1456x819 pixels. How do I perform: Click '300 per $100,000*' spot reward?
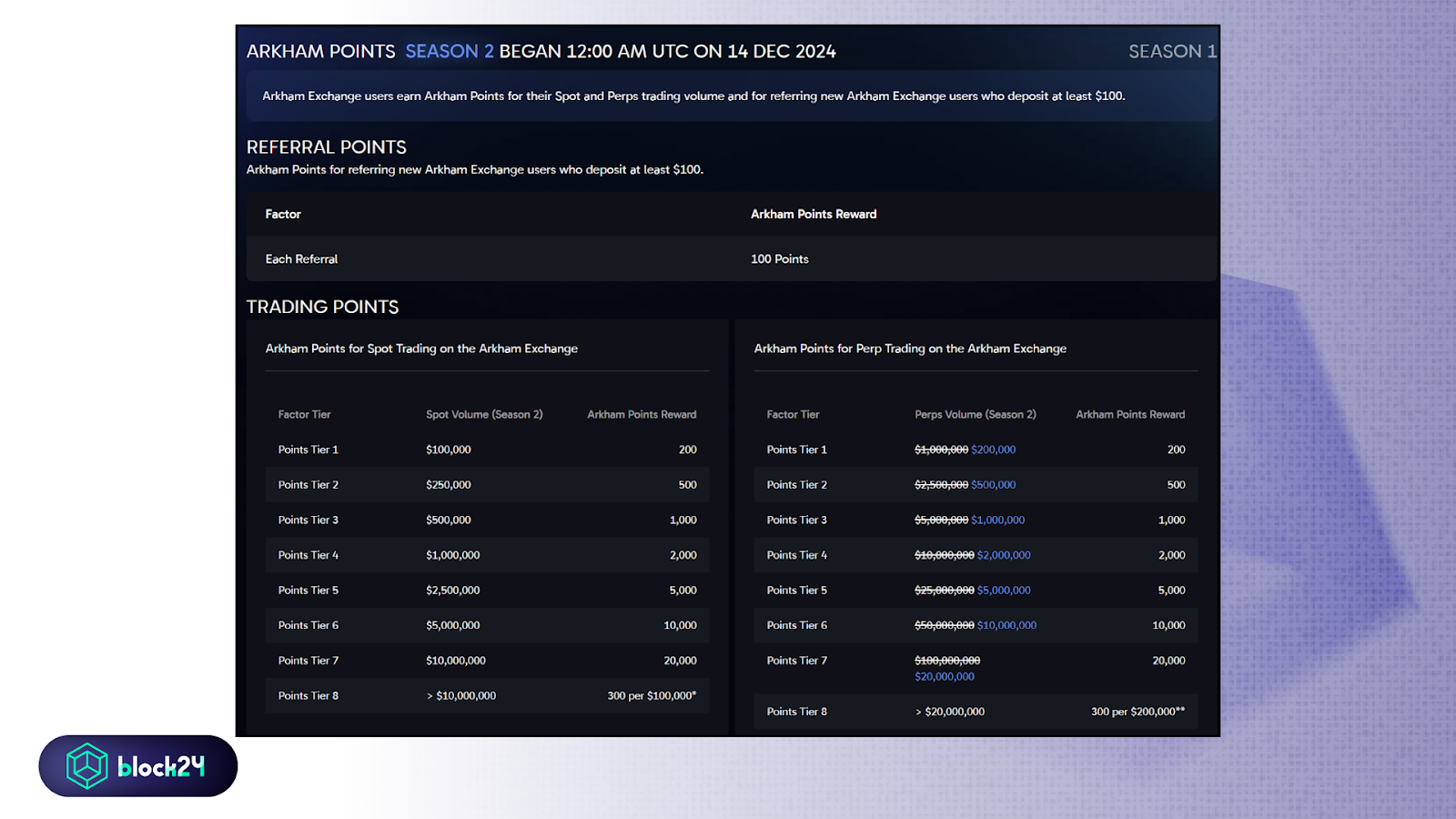[652, 696]
